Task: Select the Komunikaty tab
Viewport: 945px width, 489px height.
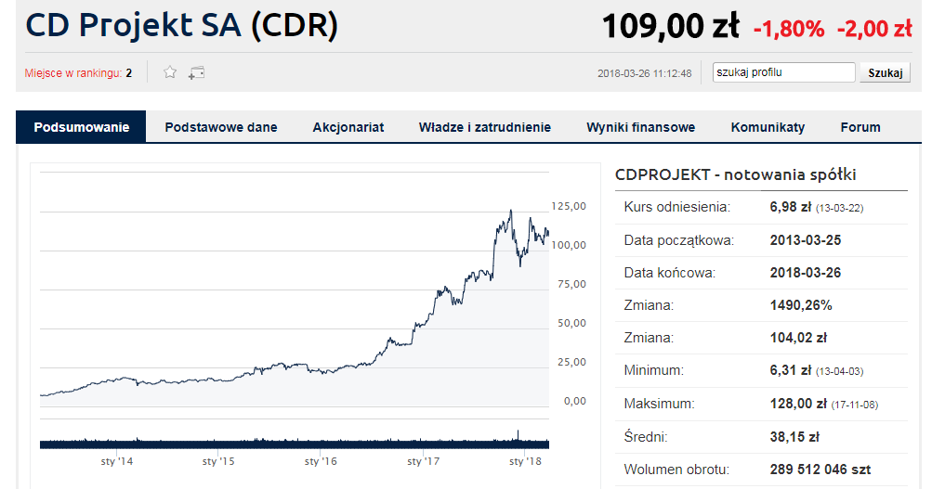Action: click(x=768, y=127)
